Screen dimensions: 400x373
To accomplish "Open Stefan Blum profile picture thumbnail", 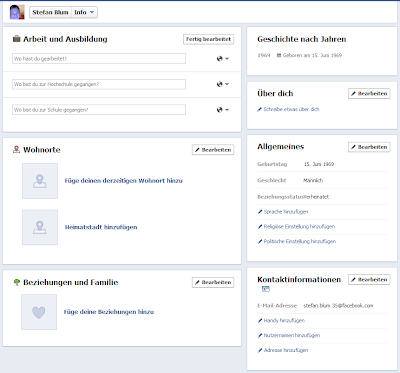I will point(17,12).
